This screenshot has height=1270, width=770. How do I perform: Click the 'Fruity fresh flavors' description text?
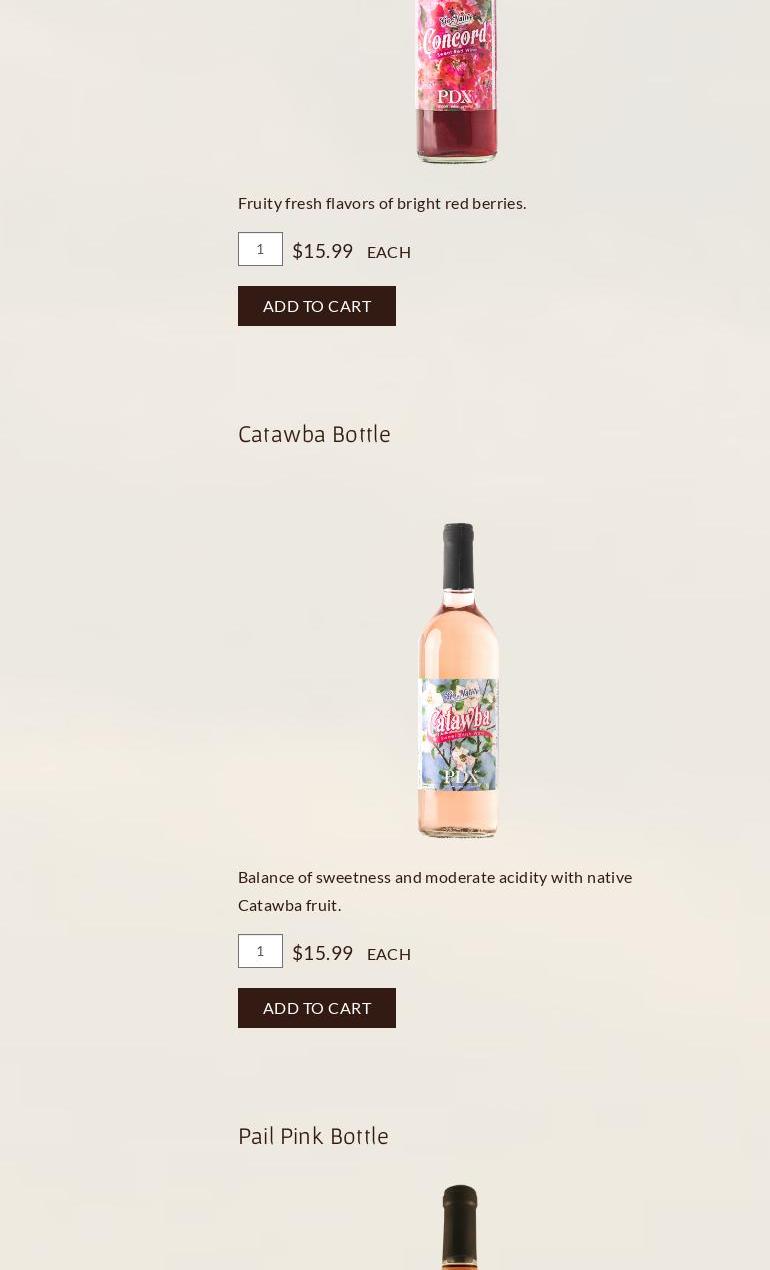click(x=382, y=203)
